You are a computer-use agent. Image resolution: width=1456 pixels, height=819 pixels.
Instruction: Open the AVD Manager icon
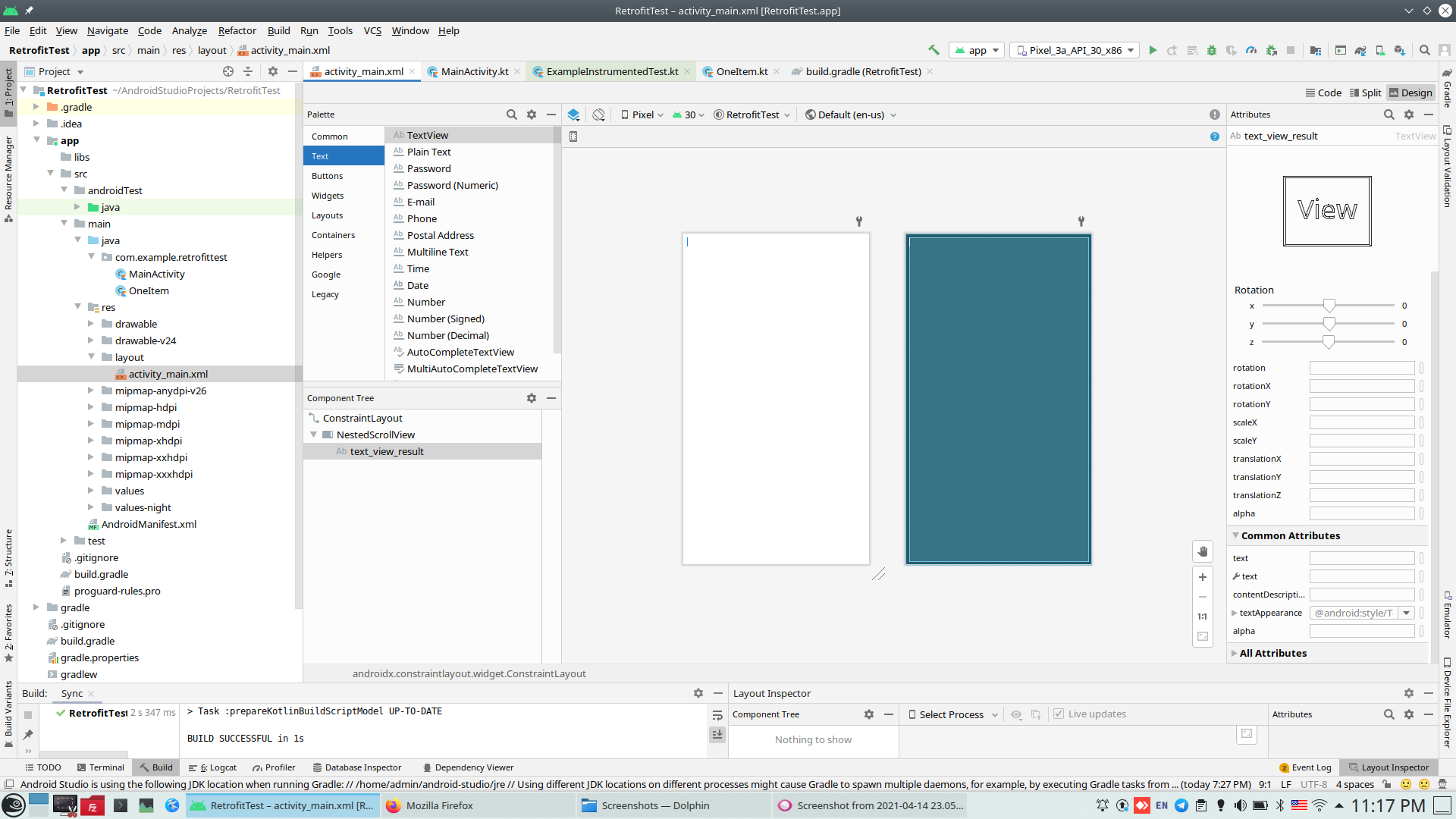tap(1380, 50)
